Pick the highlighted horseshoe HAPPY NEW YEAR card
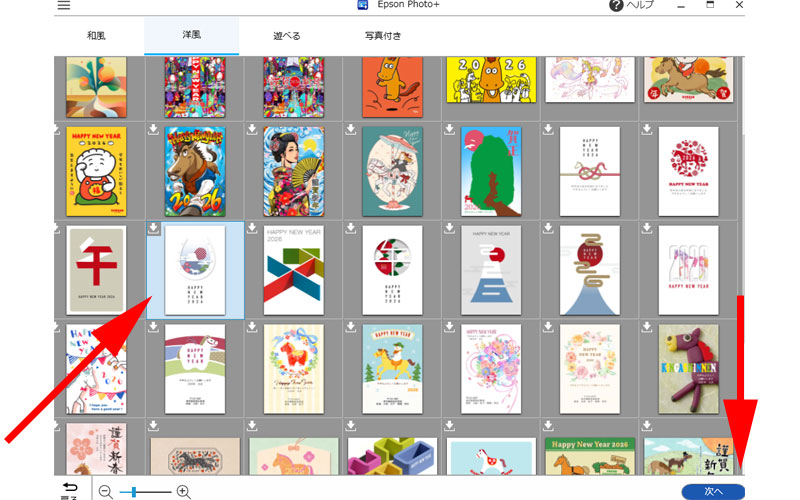This screenshot has height=500, width=800. click(x=195, y=270)
